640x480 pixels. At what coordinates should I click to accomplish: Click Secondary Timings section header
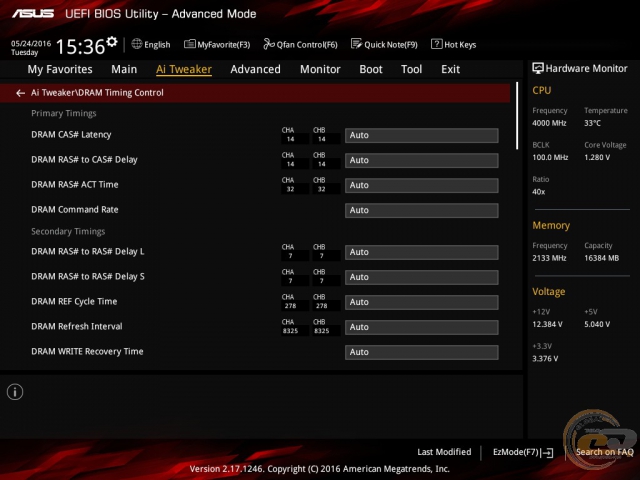[x=68, y=231]
